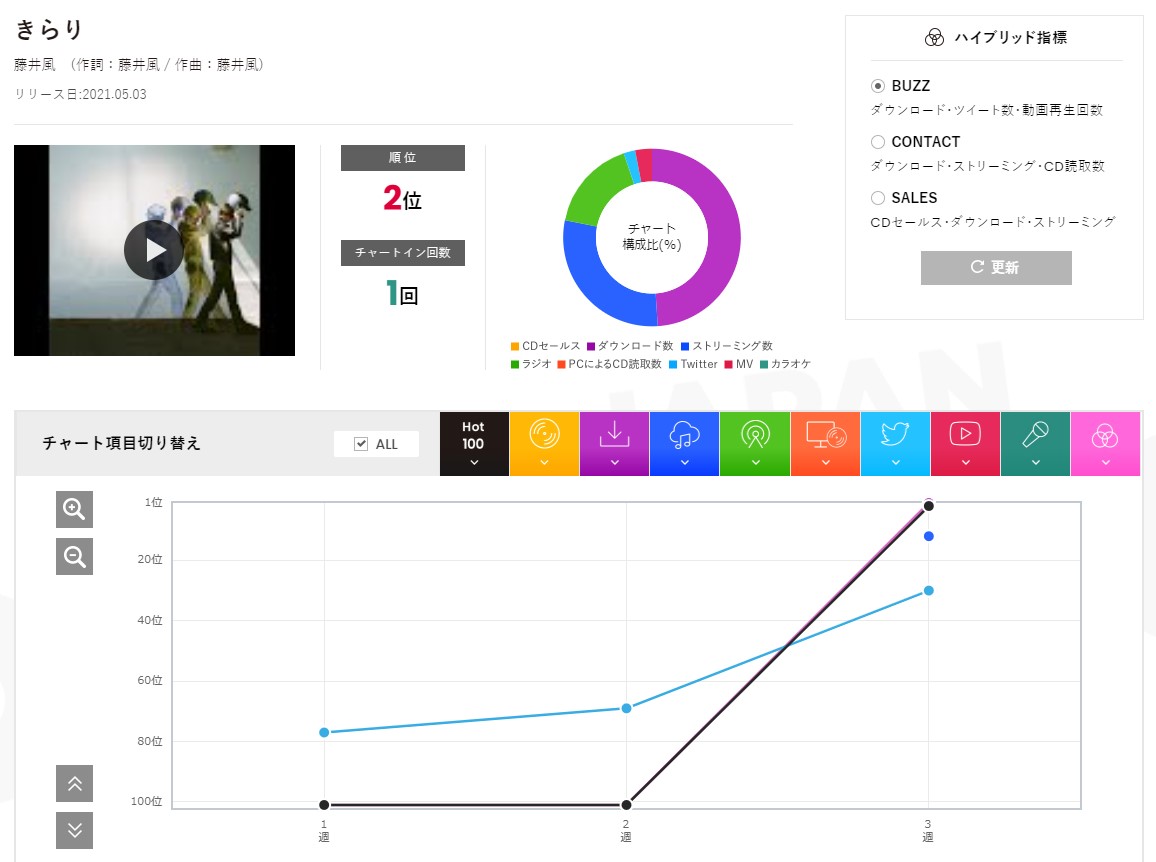Toggle the ALL chart items checkbox
Image resolution: width=1156 pixels, height=862 pixels.
pyautogui.click(x=361, y=444)
